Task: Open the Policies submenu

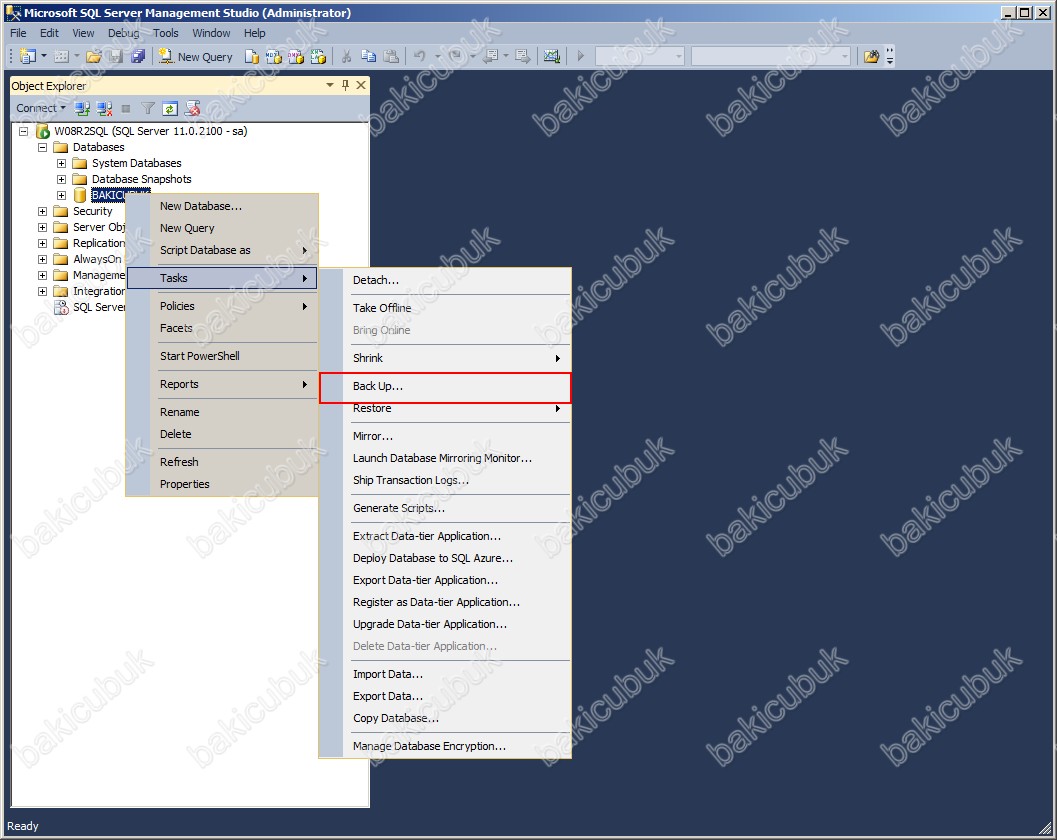Action: [x=222, y=306]
